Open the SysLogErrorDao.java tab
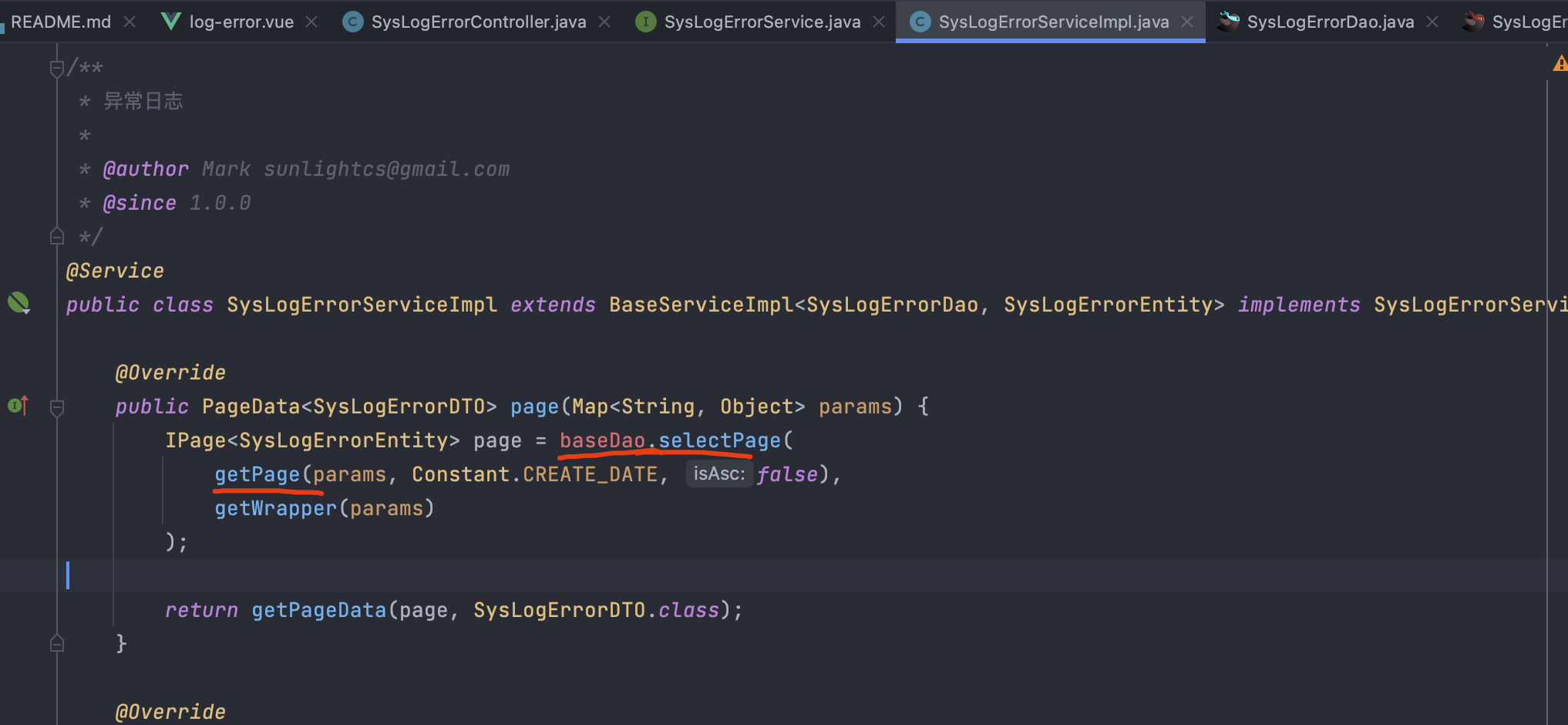Screen dimensions: 1568x725 coord(1330,22)
